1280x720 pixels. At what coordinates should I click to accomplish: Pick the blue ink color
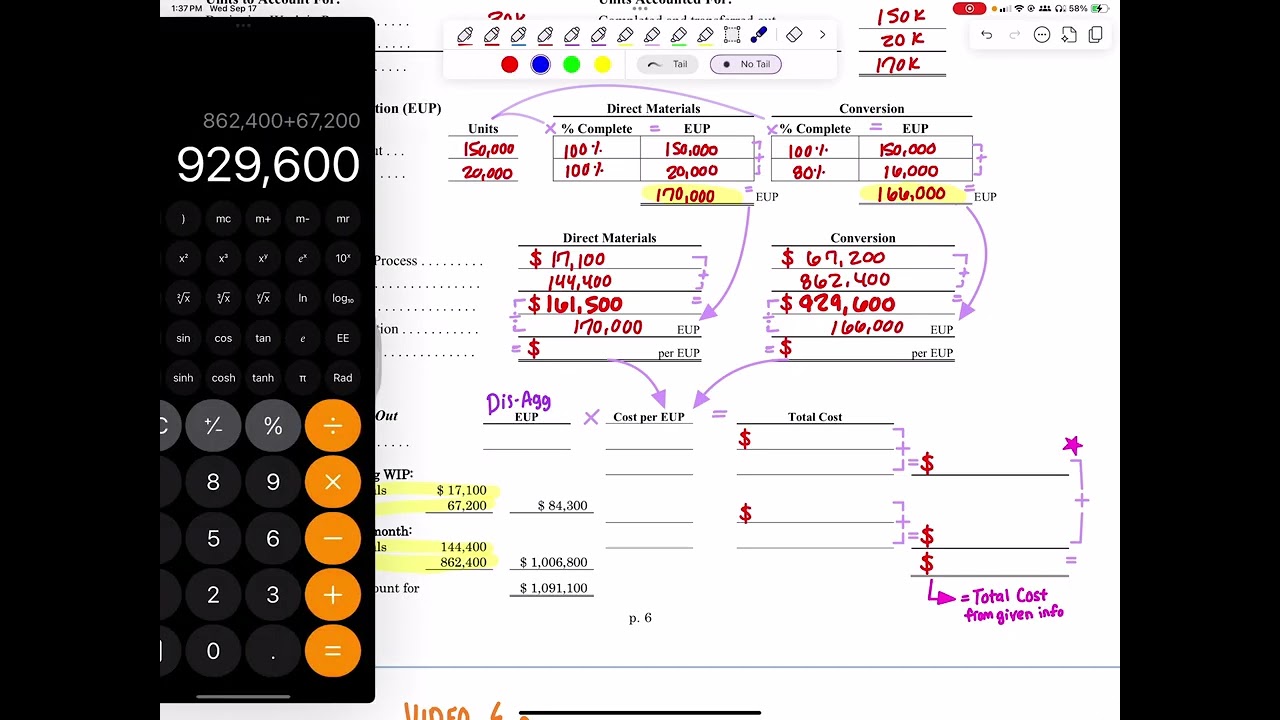pyautogui.click(x=540, y=64)
